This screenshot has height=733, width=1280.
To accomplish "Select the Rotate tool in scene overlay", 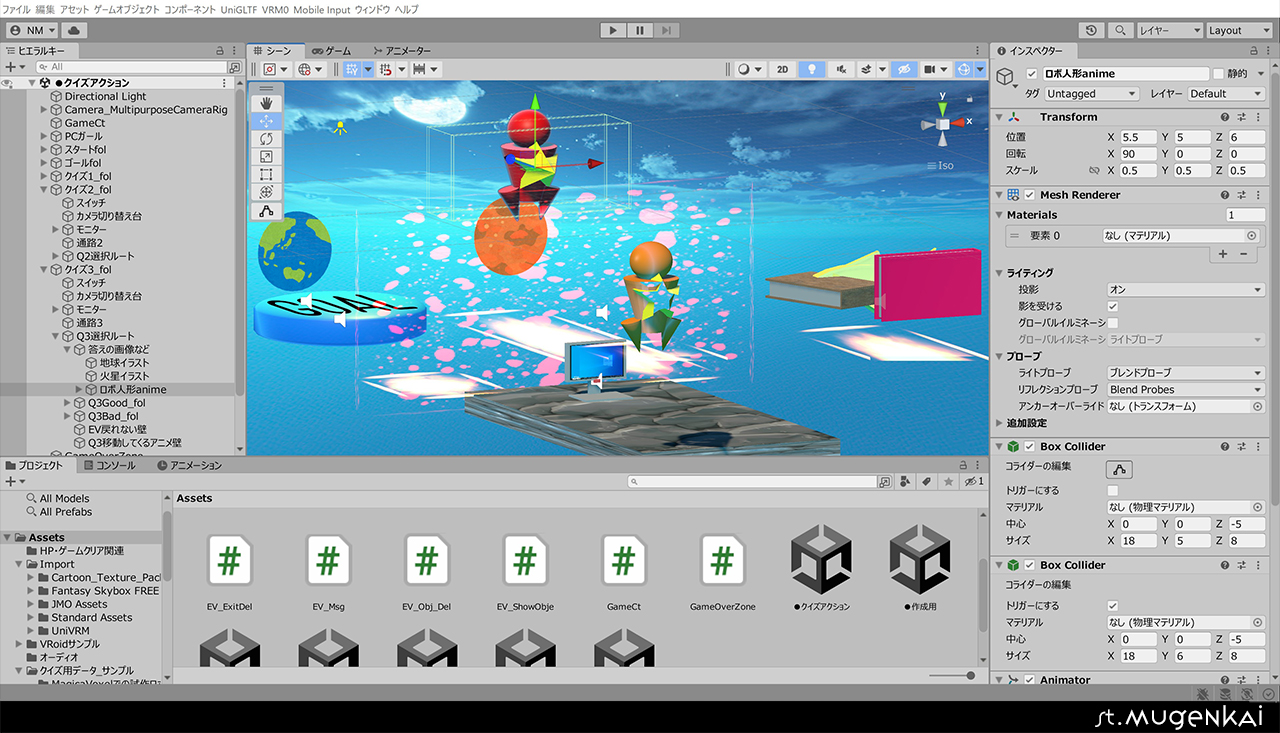I will [x=266, y=138].
